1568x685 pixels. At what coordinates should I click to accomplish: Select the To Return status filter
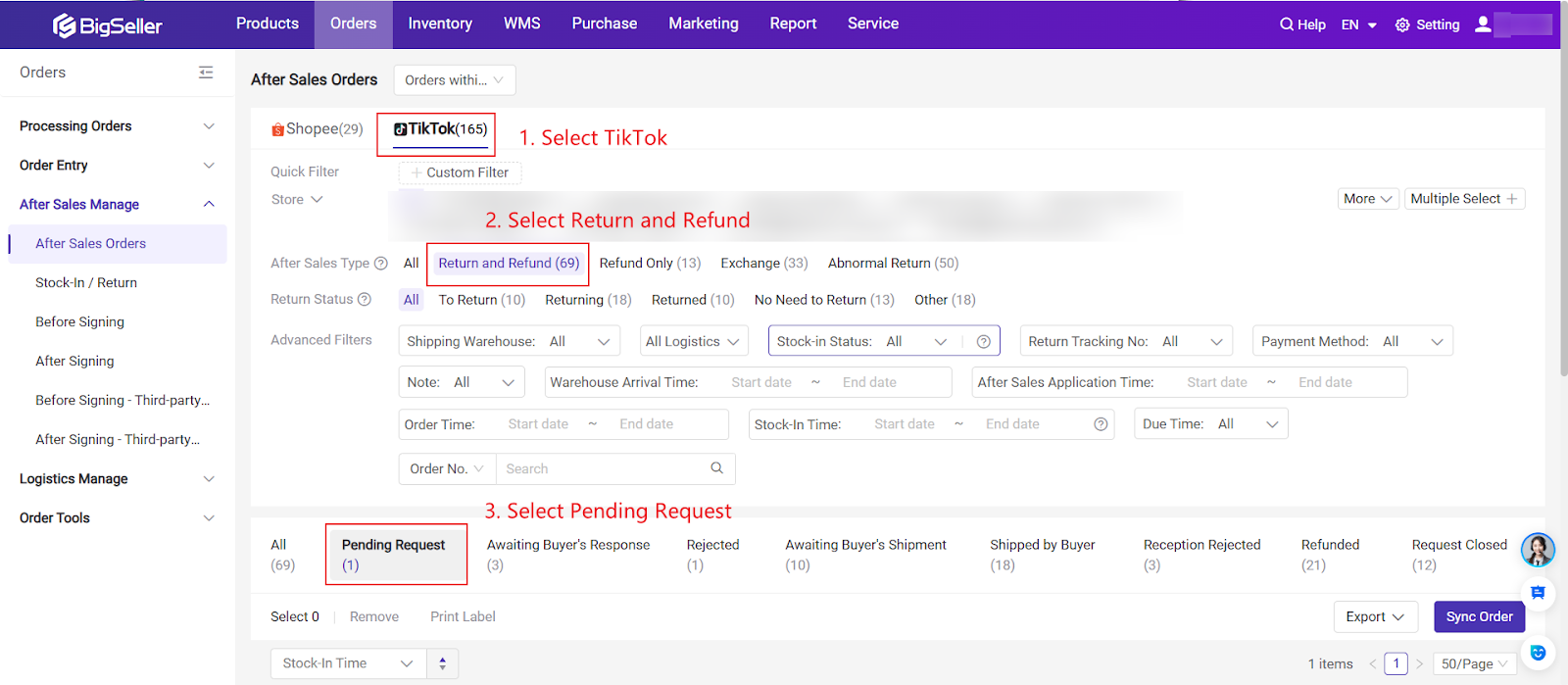pos(481,300)
